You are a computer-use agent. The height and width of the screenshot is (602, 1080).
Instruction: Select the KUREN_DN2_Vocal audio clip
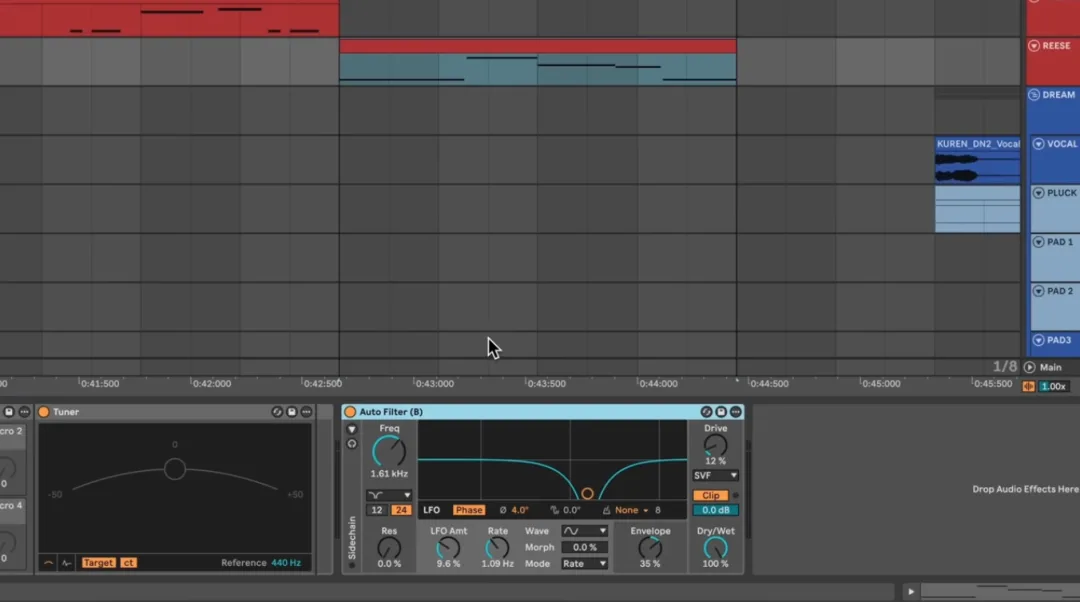[x=977, y=160]
